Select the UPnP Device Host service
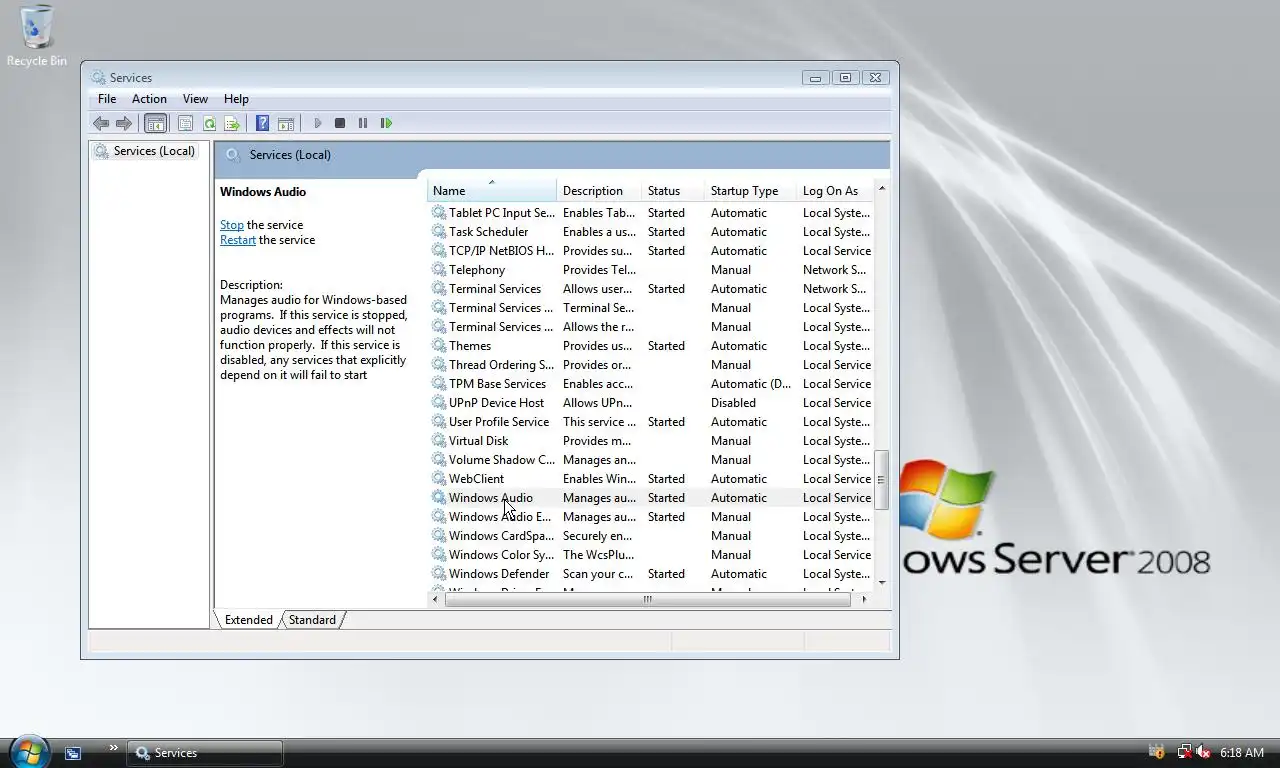The image size is (1280, 768). [x=496, y=403]
